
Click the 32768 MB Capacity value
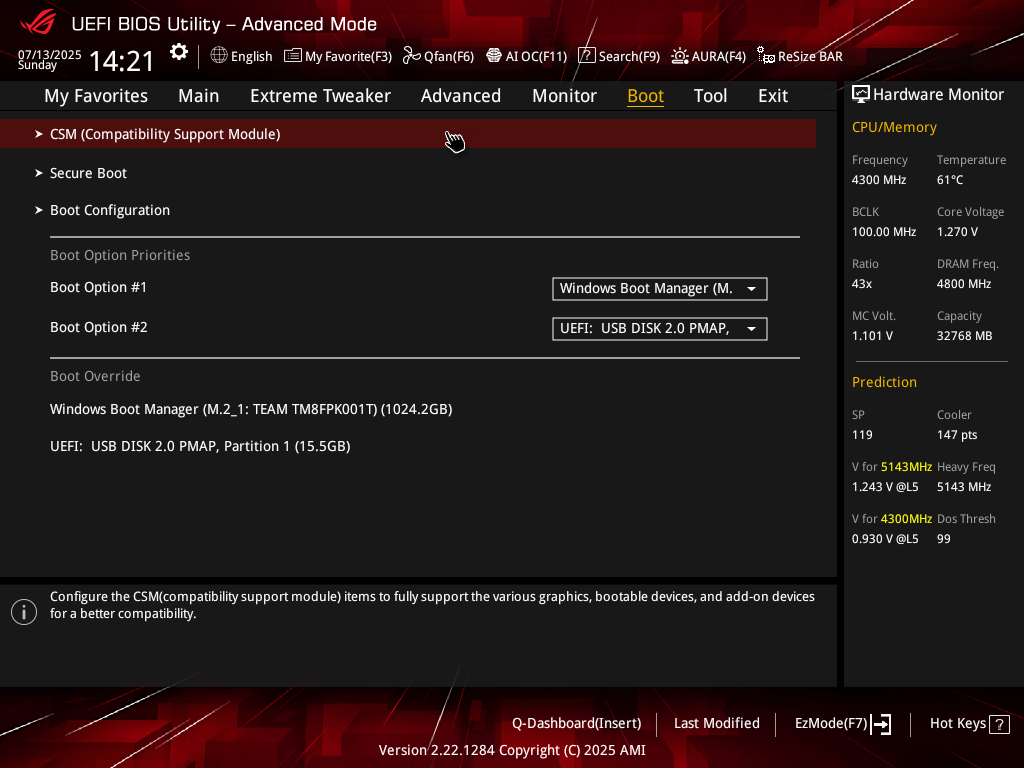coord(965,336)
